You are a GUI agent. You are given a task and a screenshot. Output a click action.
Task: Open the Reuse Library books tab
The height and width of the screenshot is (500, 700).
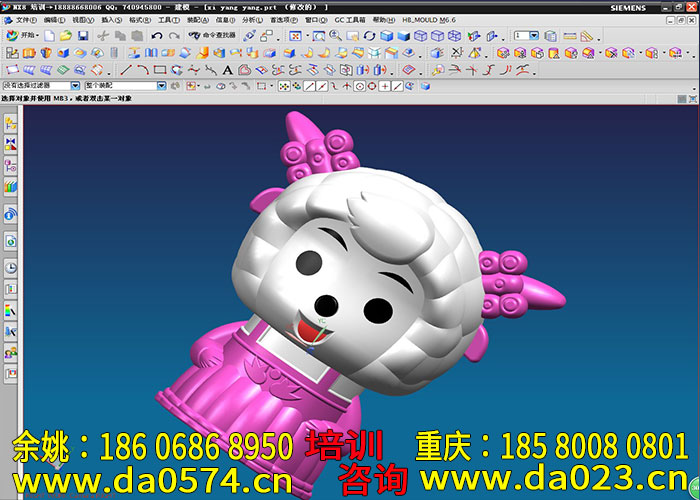11,187
